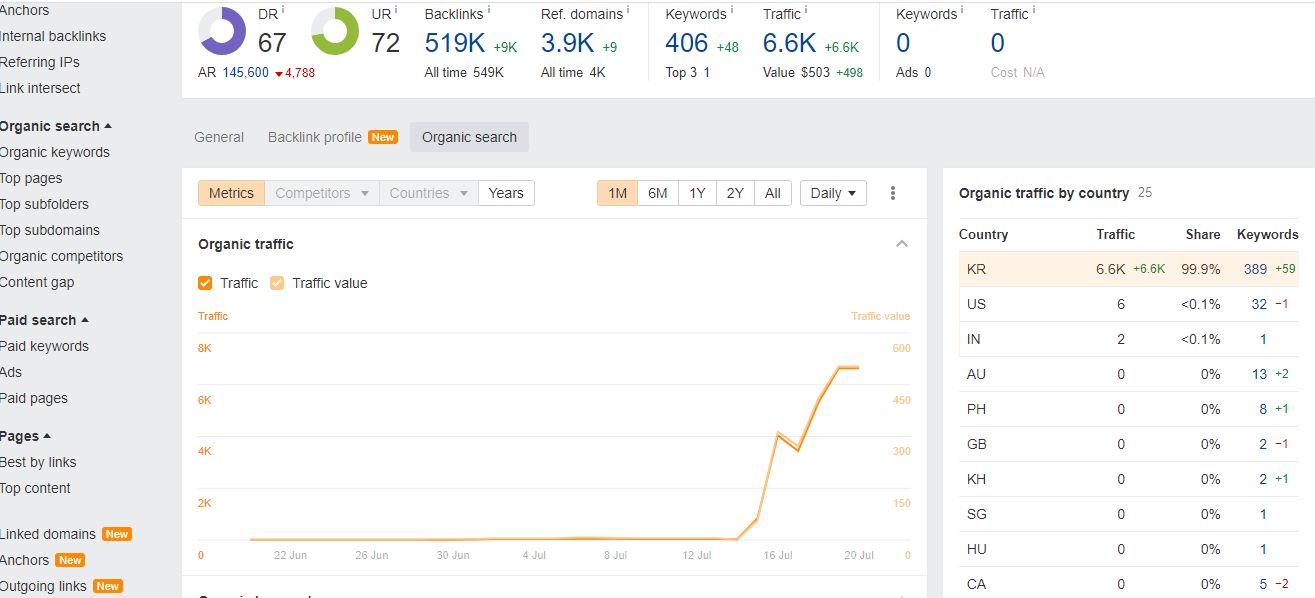
Task: Select the 6M time range
Action: (657, 193)
